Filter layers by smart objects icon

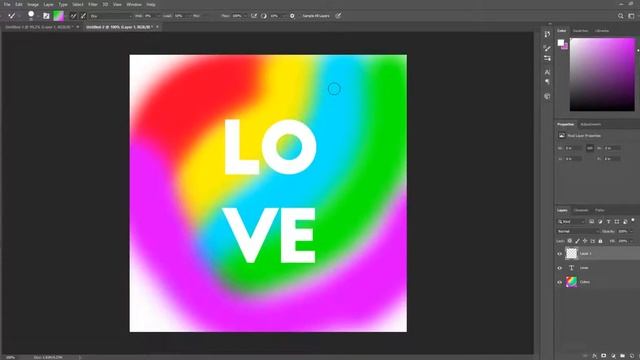pos(625,222)
